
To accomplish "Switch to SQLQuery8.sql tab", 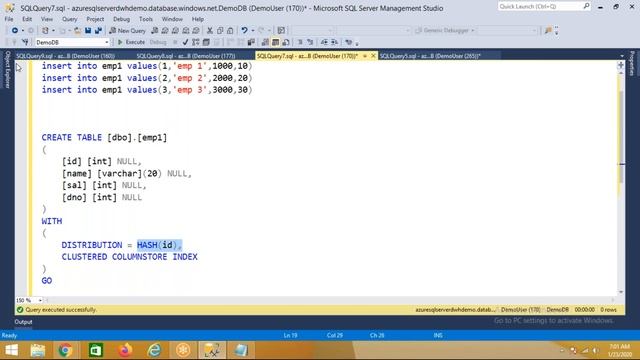I will coord(186,56).
